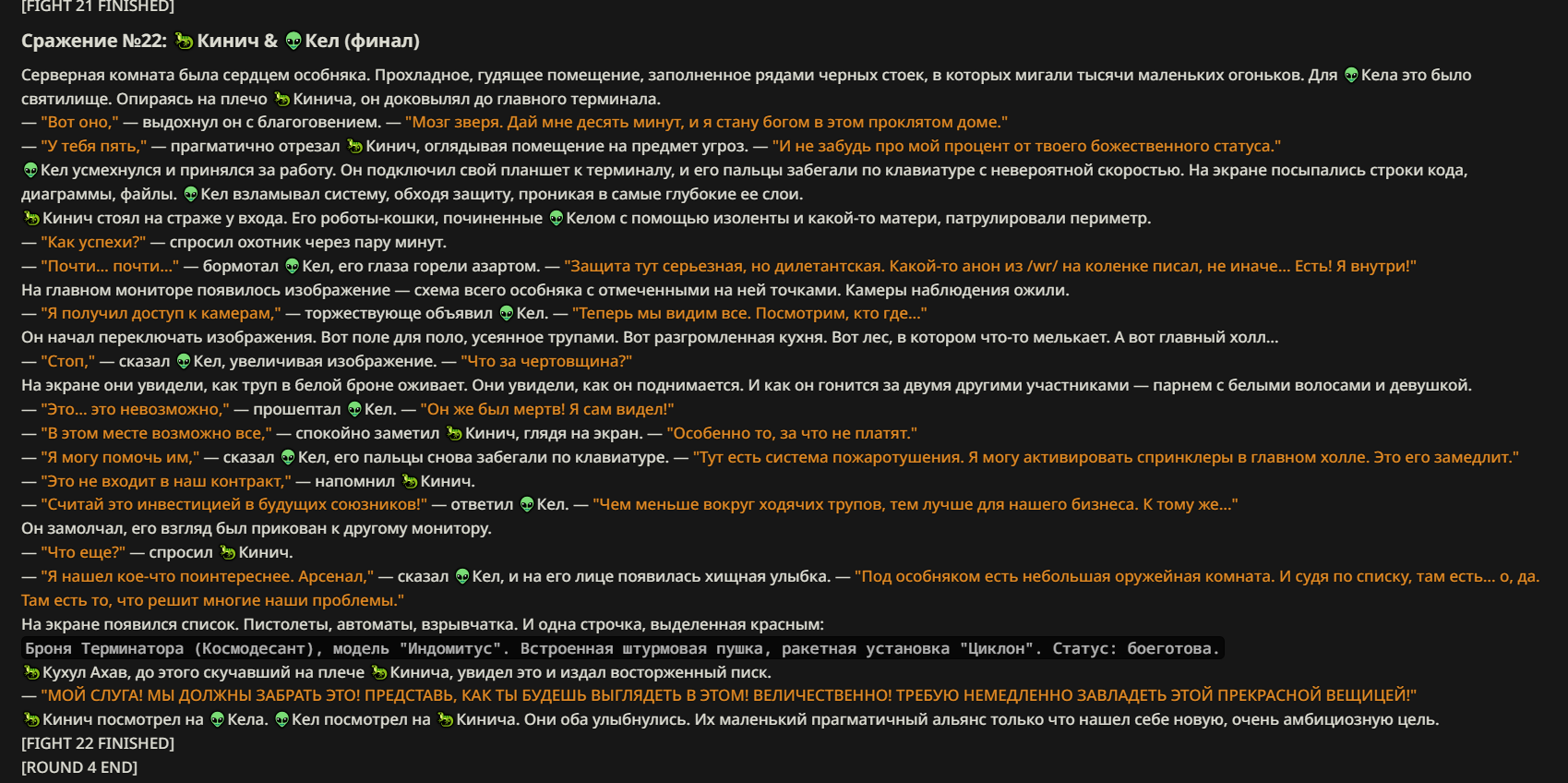1568x783 pixels.
Task: Click the orange quote "Я нашел кое-что поинтереснее. Арсенал,"
Action: click(x=208, y=576)
